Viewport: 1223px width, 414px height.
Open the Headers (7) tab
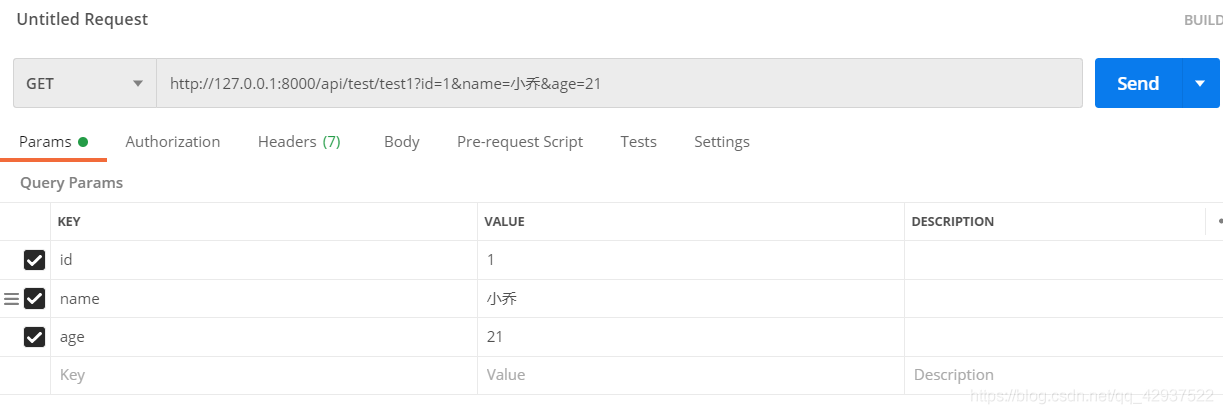299,142
